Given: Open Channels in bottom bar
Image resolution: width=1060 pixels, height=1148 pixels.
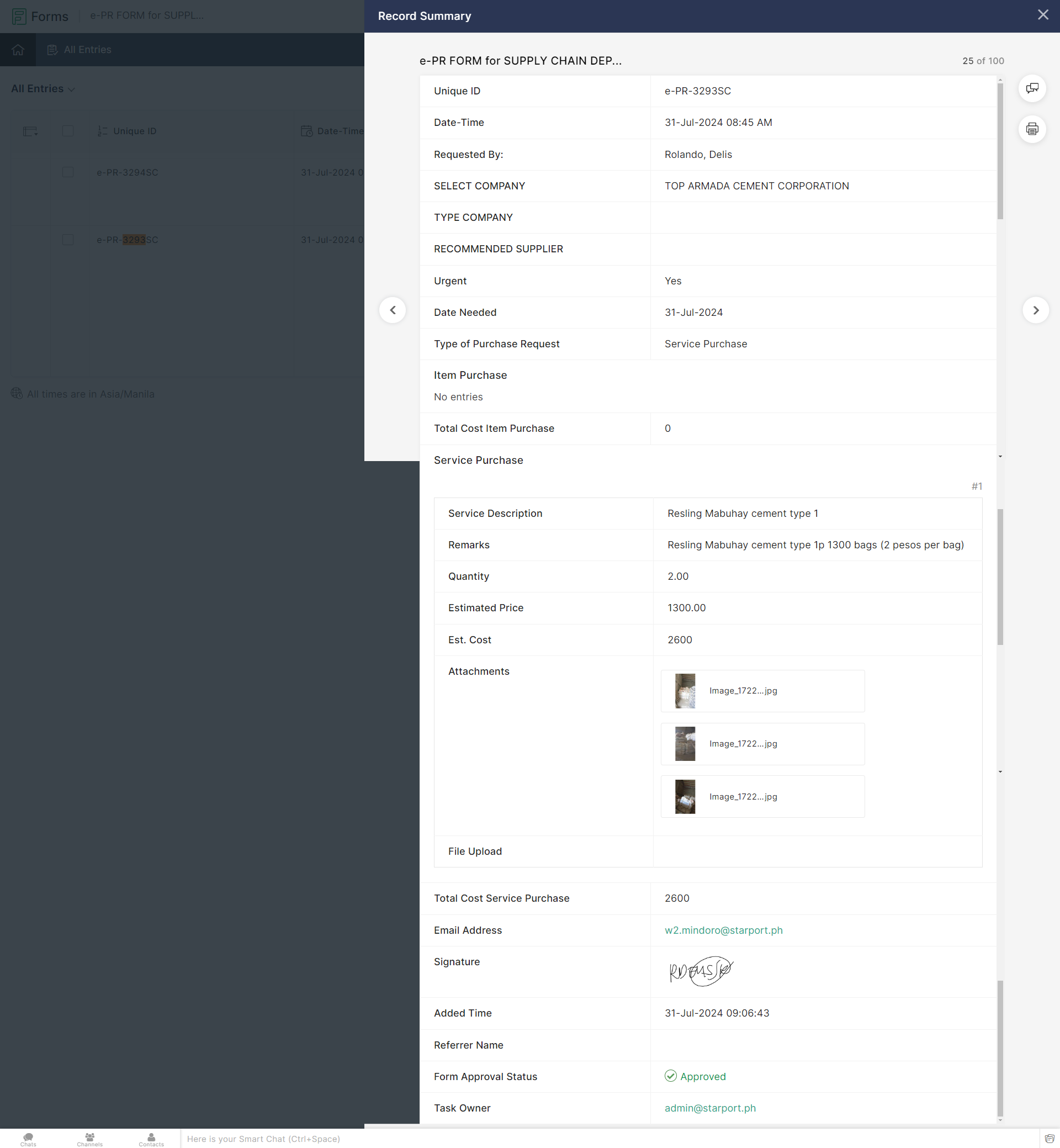Looking at the screenshot, I should click(89, 1139).
